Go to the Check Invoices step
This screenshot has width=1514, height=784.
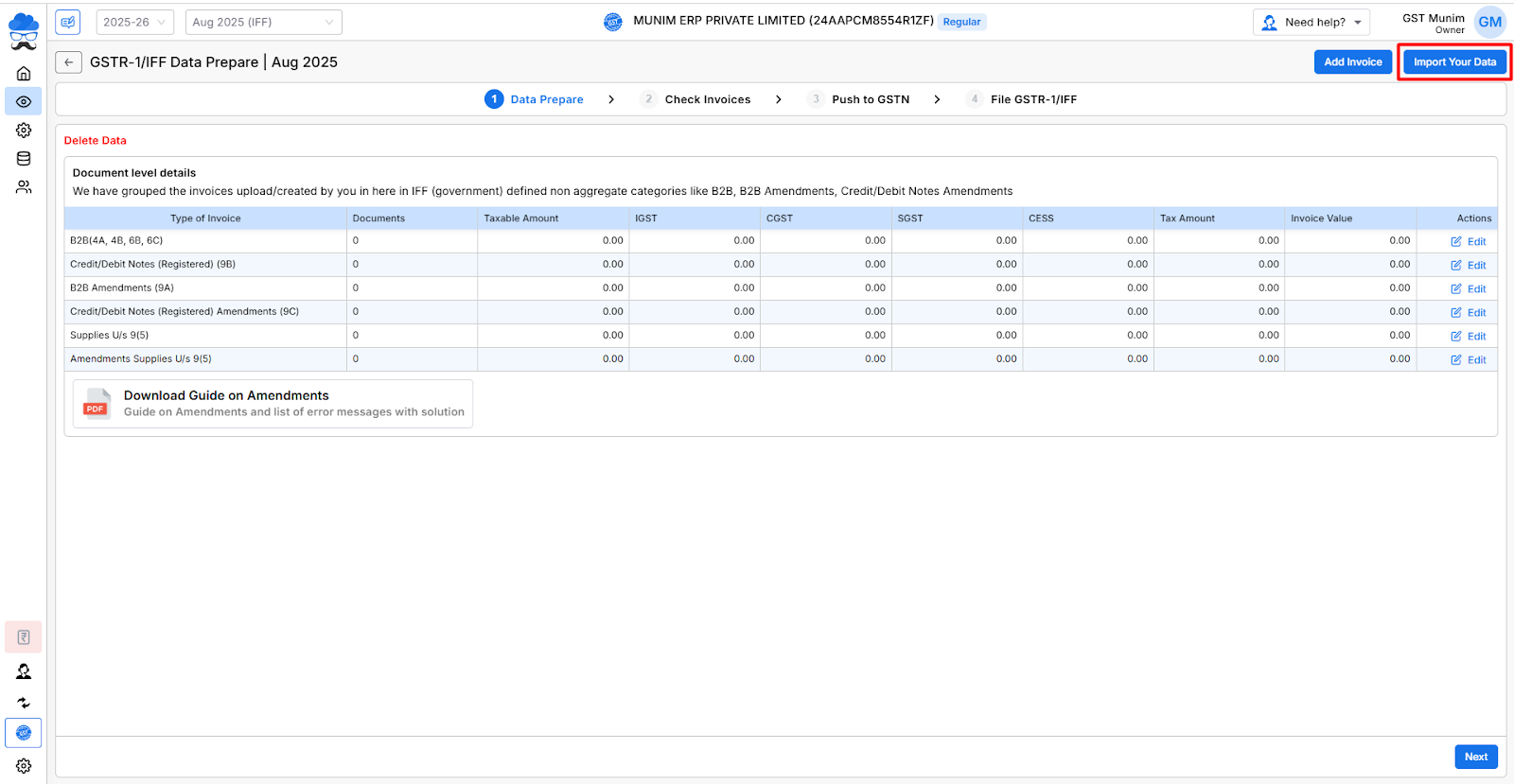(x=706, y=99)
